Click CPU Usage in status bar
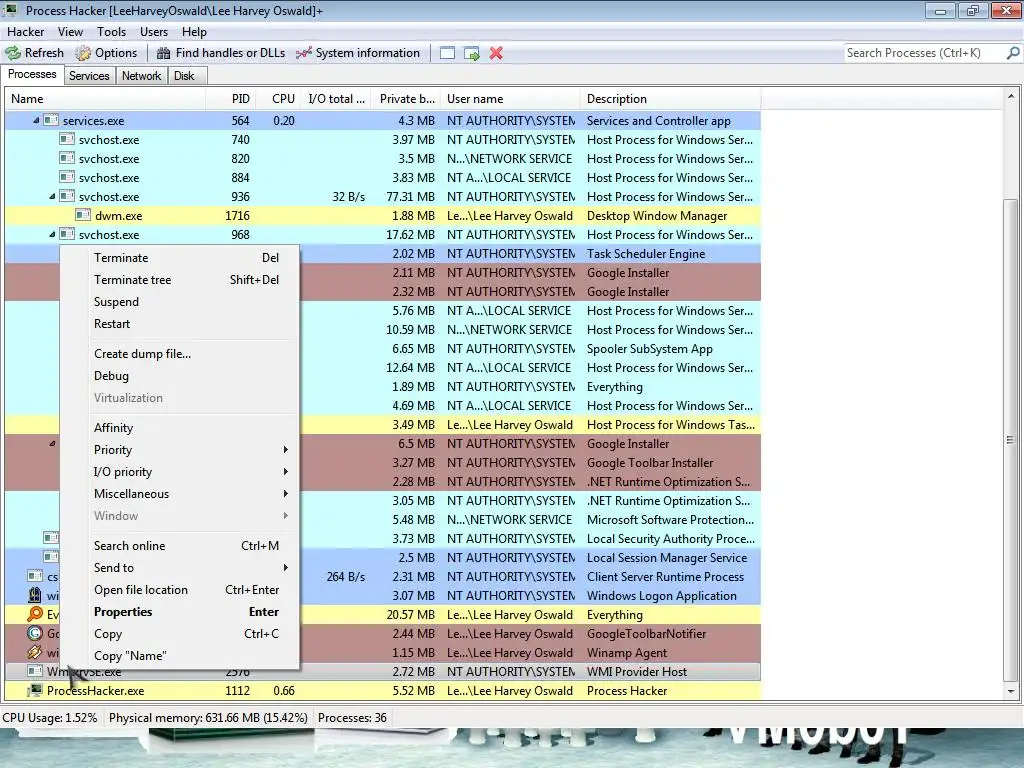Image resolution: width=1024 pixels, height=768 pixels. (x=50, y=718)
